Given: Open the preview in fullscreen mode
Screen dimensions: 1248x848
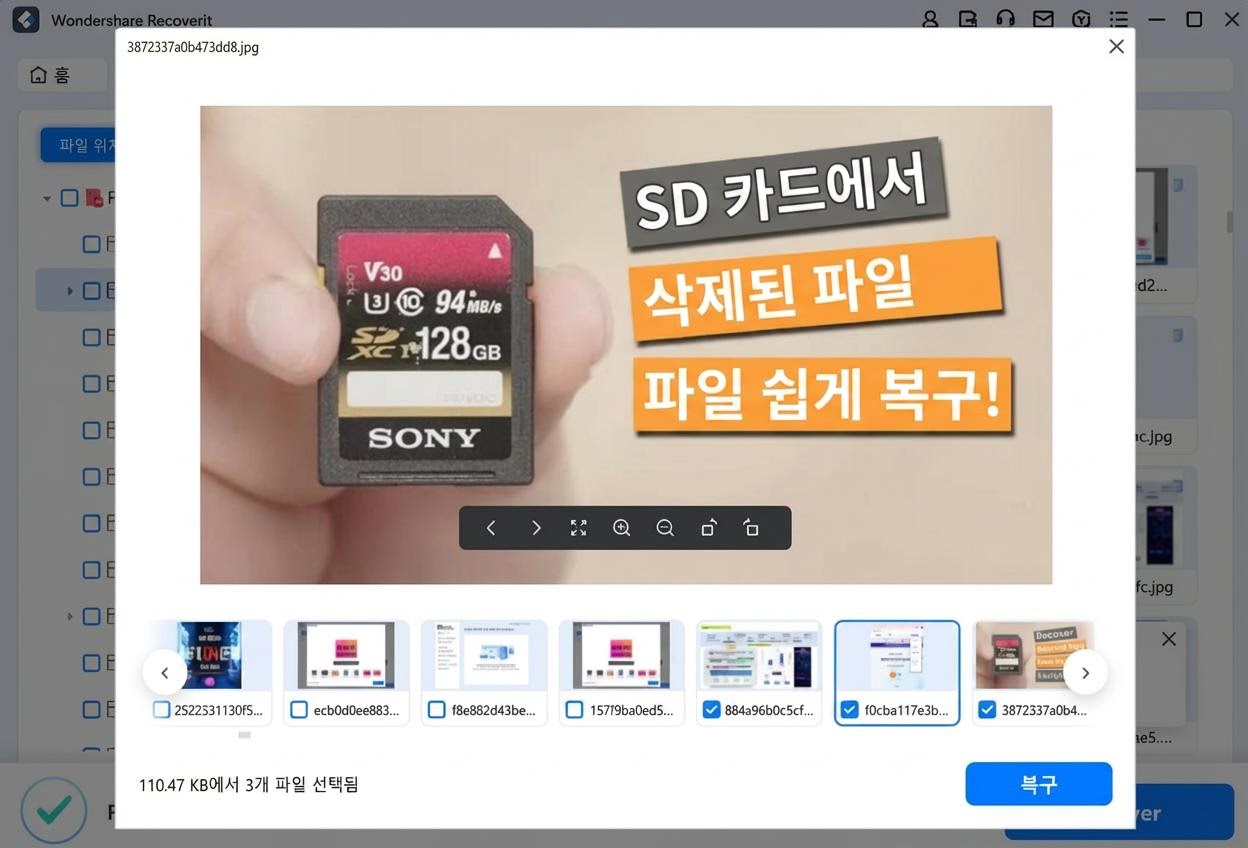Looking at the screenshot, I should [578, 528].
